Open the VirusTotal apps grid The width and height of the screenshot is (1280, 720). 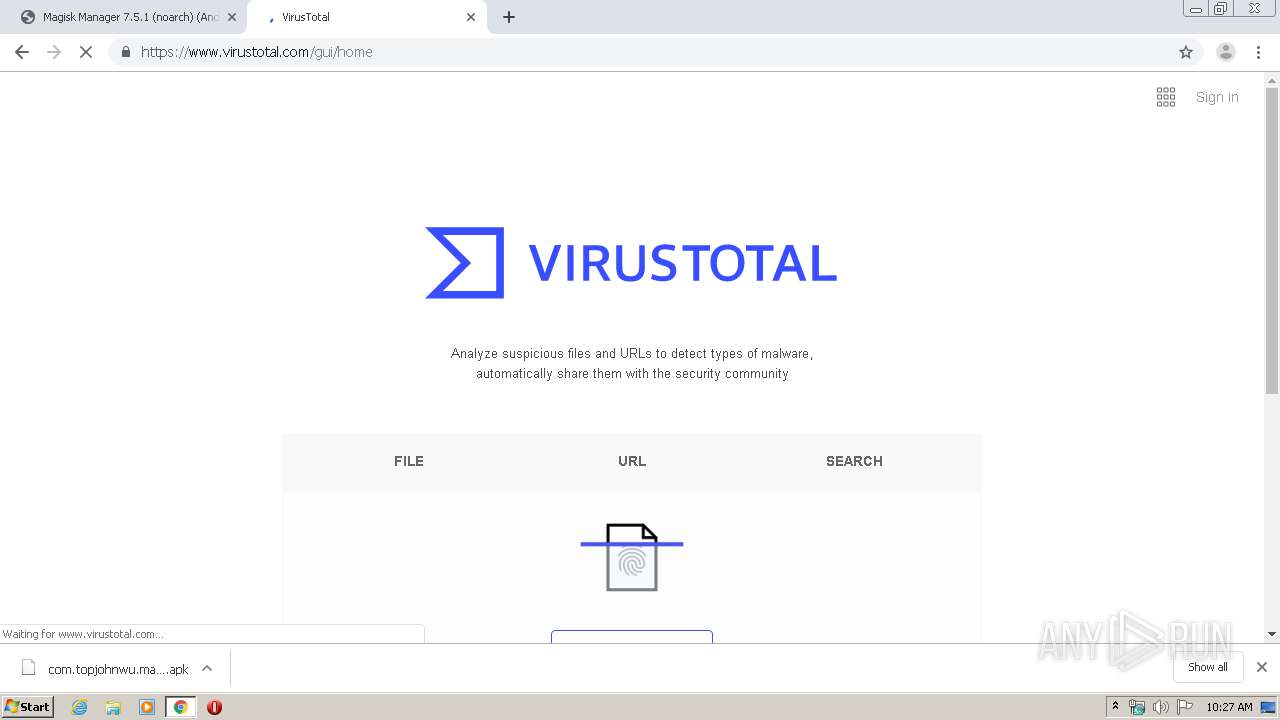coord(1166,97)
